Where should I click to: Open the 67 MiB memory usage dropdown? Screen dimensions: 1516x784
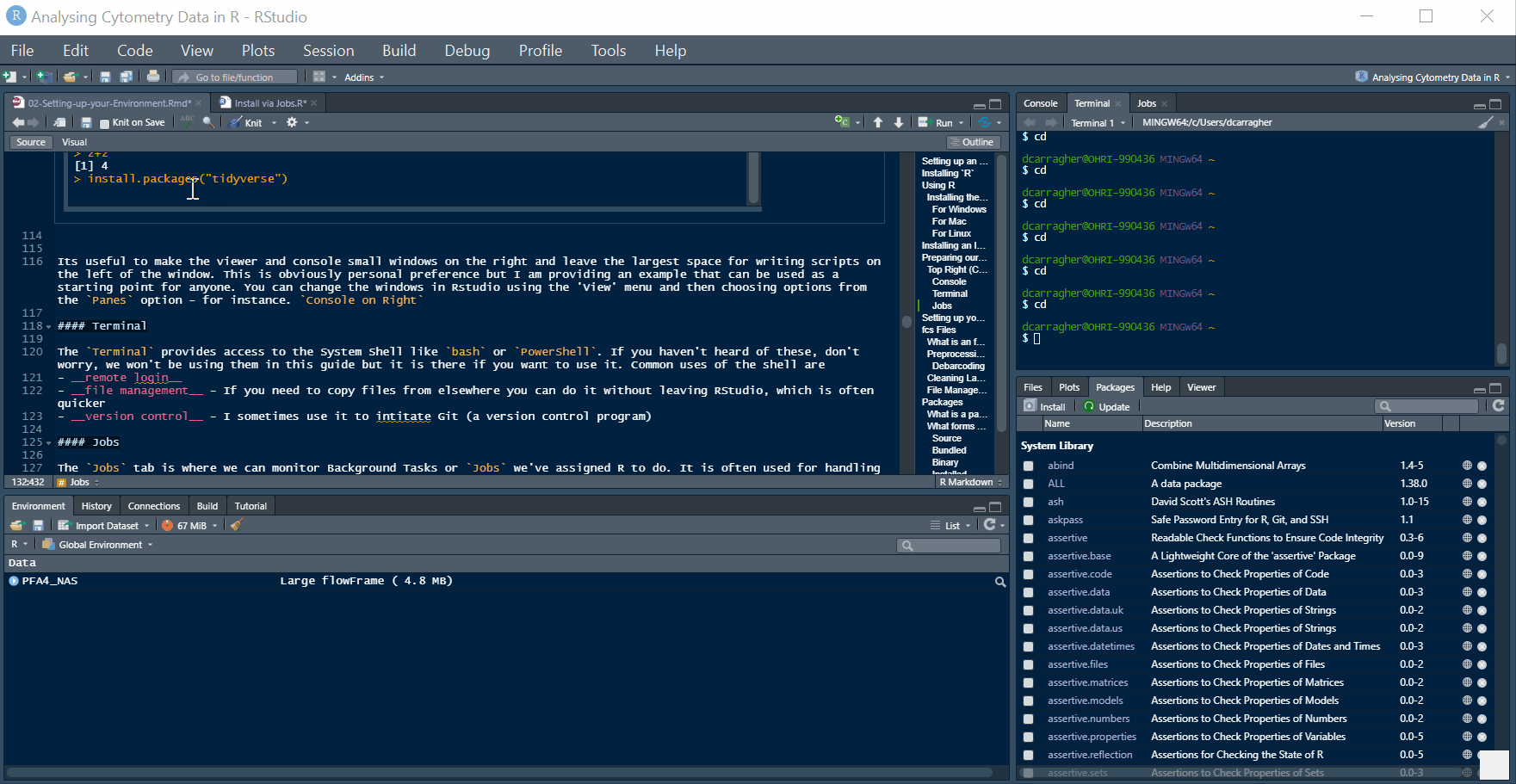(190, 526)
